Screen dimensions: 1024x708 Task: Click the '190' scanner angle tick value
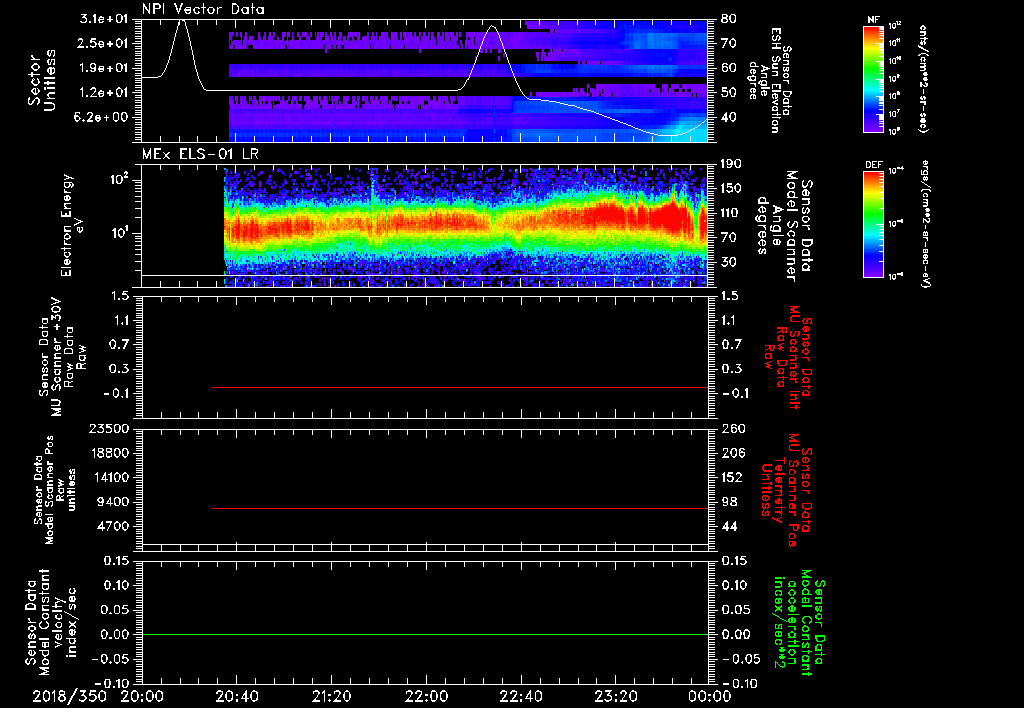coord(733,164)
